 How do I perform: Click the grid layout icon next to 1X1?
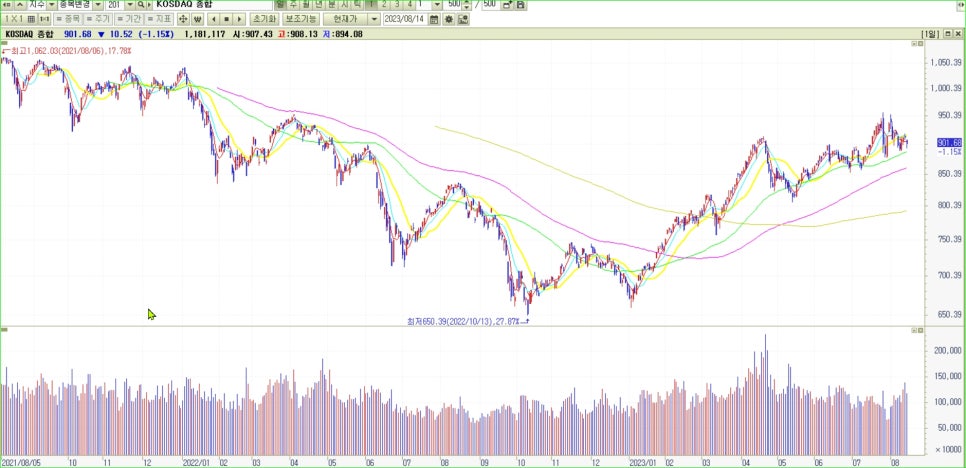click(31, 19)
